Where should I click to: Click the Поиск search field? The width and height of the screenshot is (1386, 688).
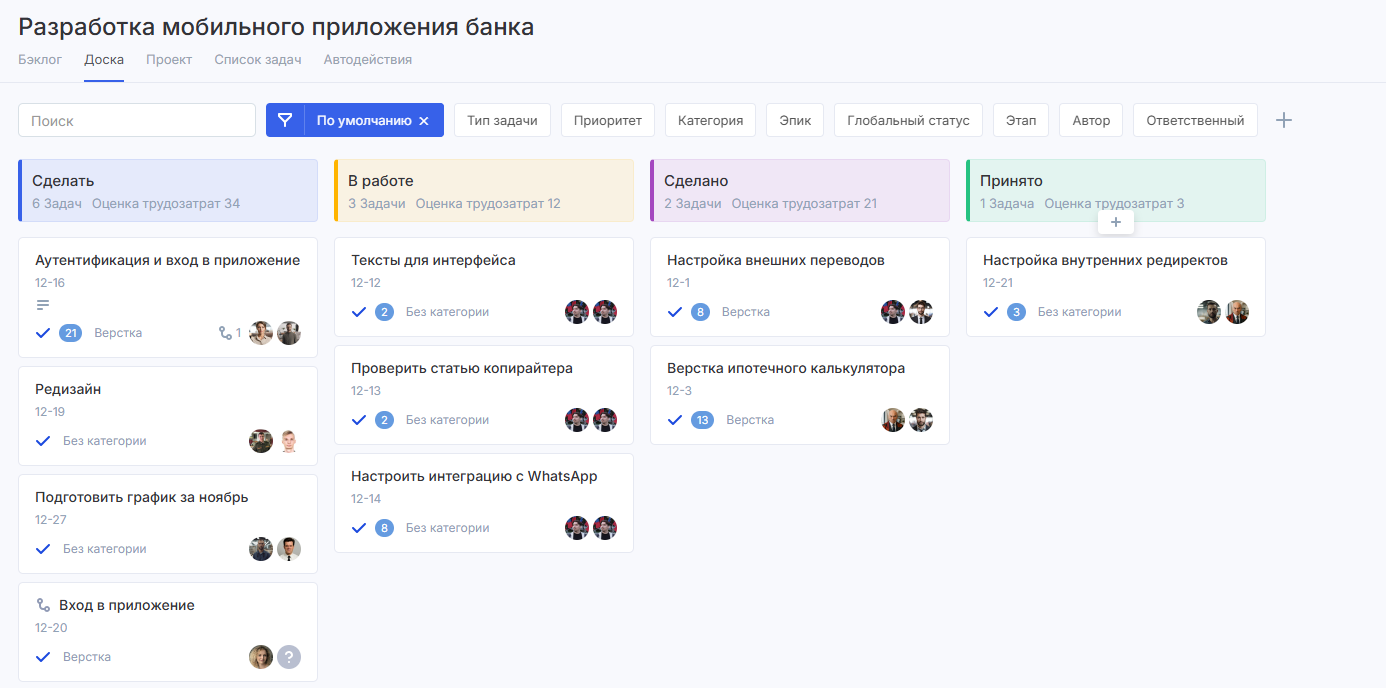tap(137, 120)
